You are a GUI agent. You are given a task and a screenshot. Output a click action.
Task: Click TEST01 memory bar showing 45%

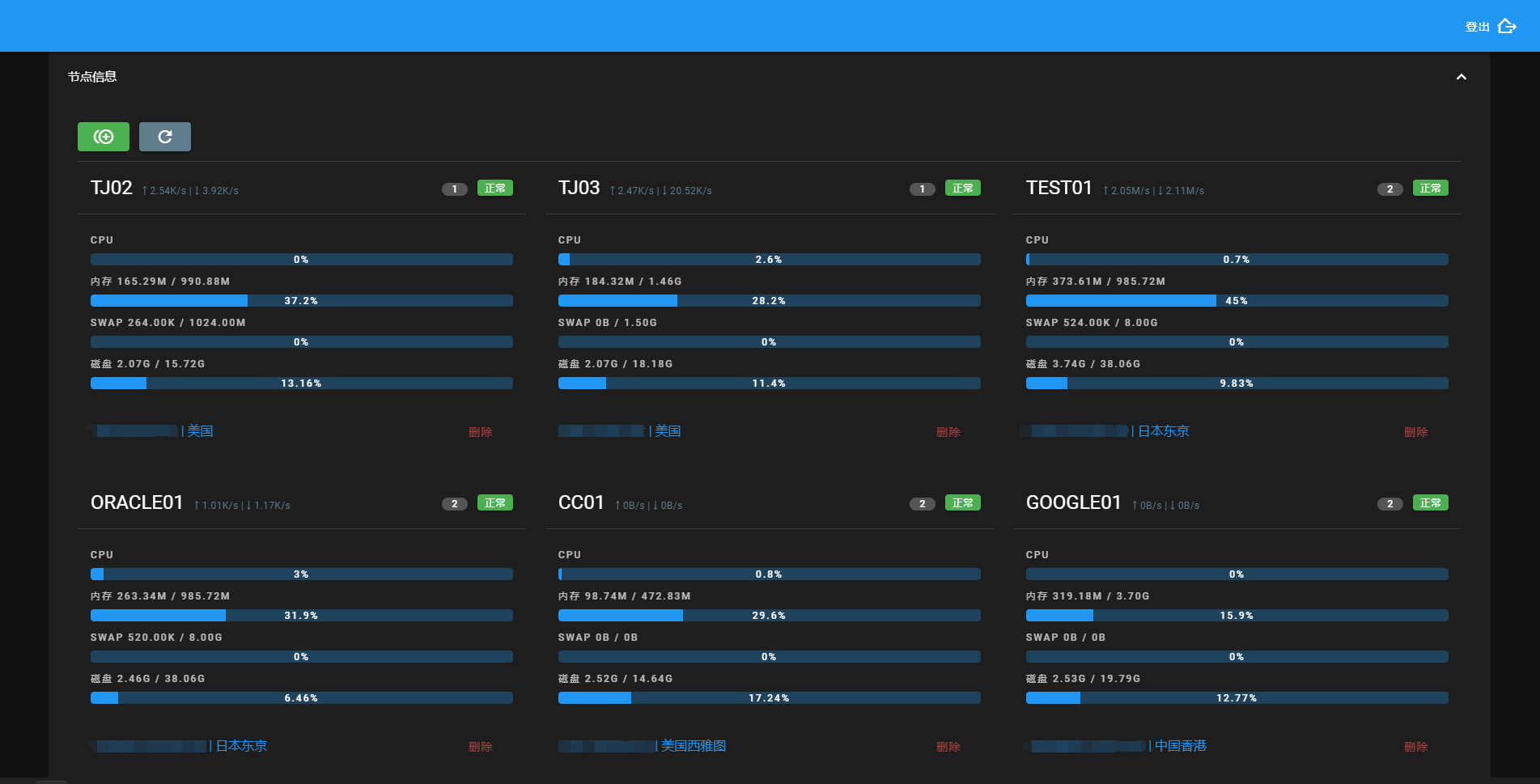tap(1237, 301)
